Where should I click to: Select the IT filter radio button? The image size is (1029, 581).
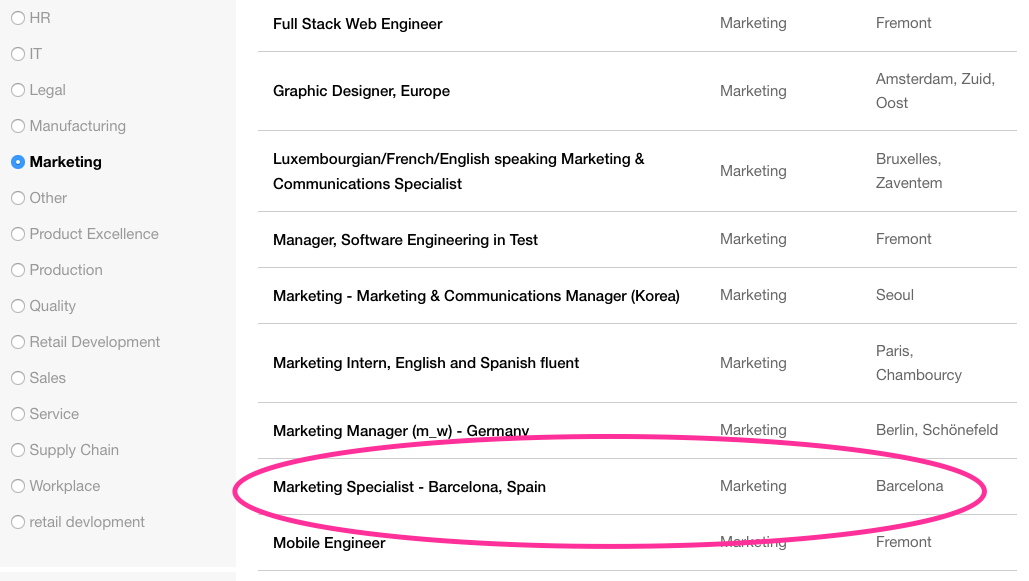[x=18, y=54]
